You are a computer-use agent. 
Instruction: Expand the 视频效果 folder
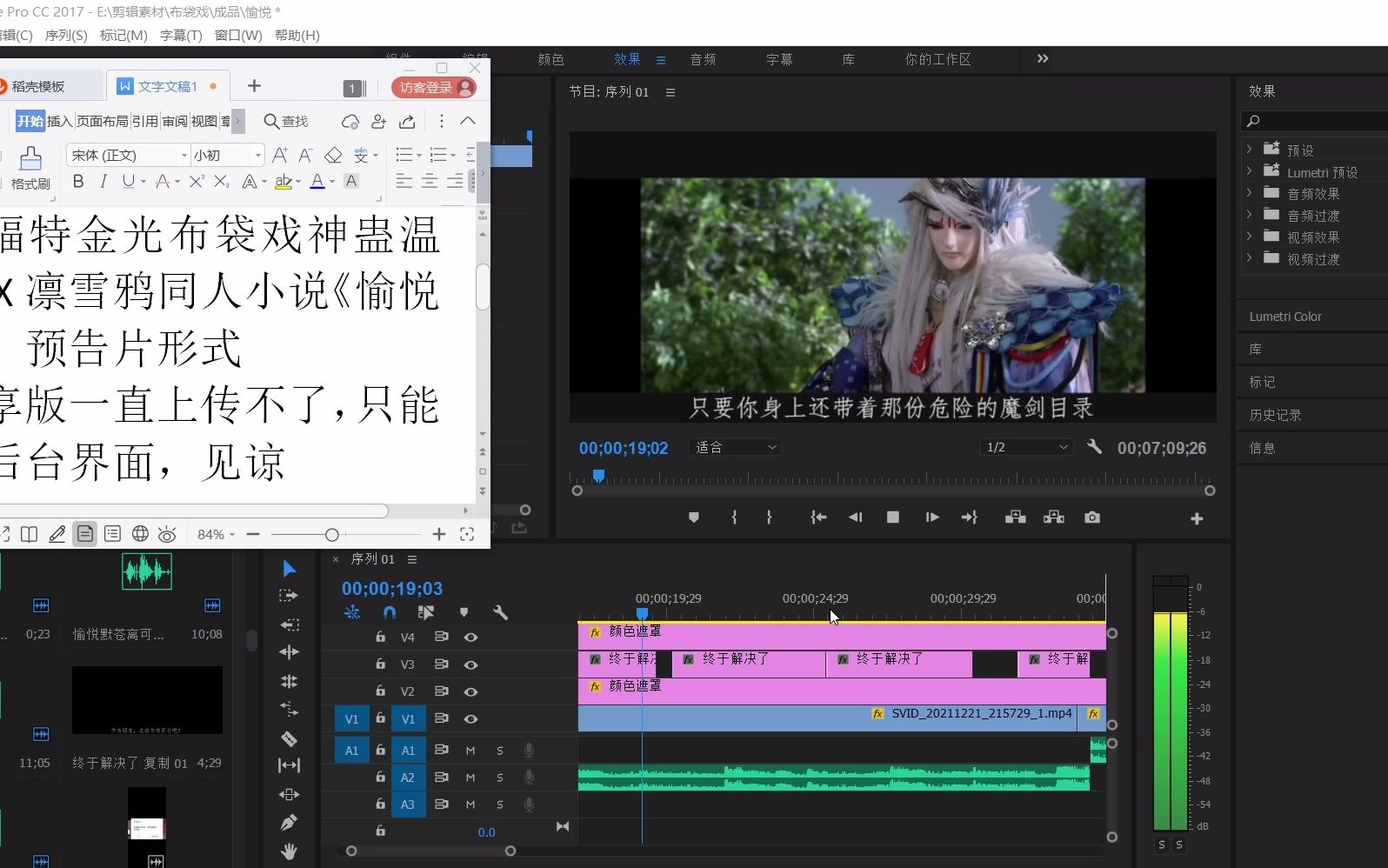tap(1250, 237)
